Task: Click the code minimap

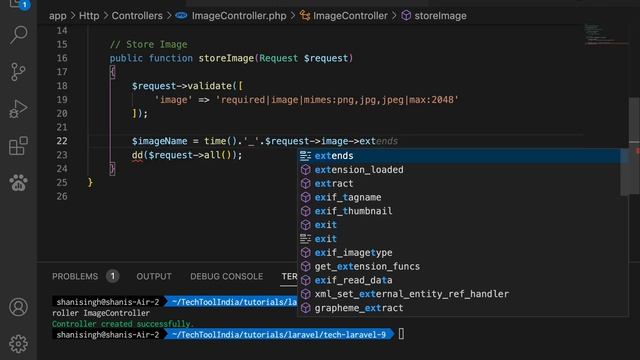Action: 606,35
